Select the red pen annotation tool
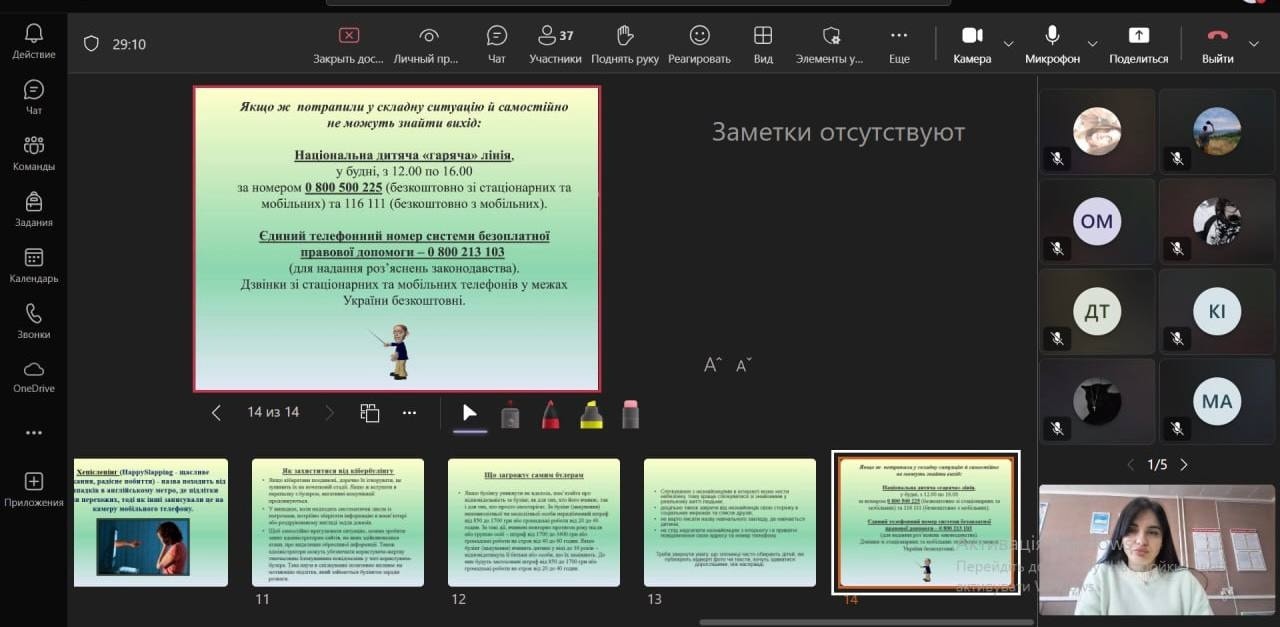Screen dimensions: 1280x627 550,414
